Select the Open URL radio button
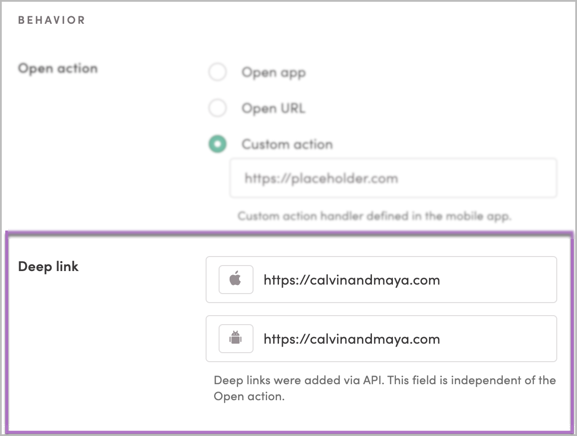Image resolution: width=577 pixels, height=436 pixels. (217, 108)
